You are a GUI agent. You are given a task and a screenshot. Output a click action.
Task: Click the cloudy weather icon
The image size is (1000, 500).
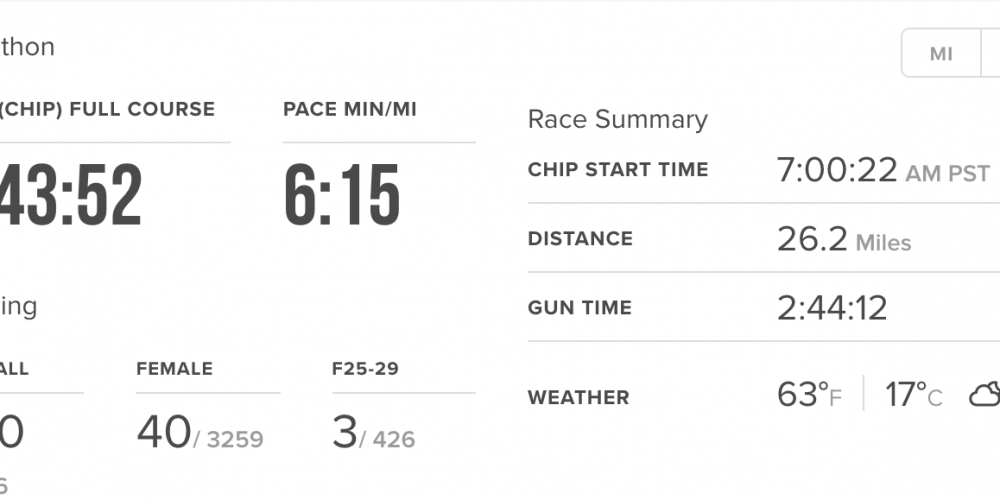[x=984, y=396]
